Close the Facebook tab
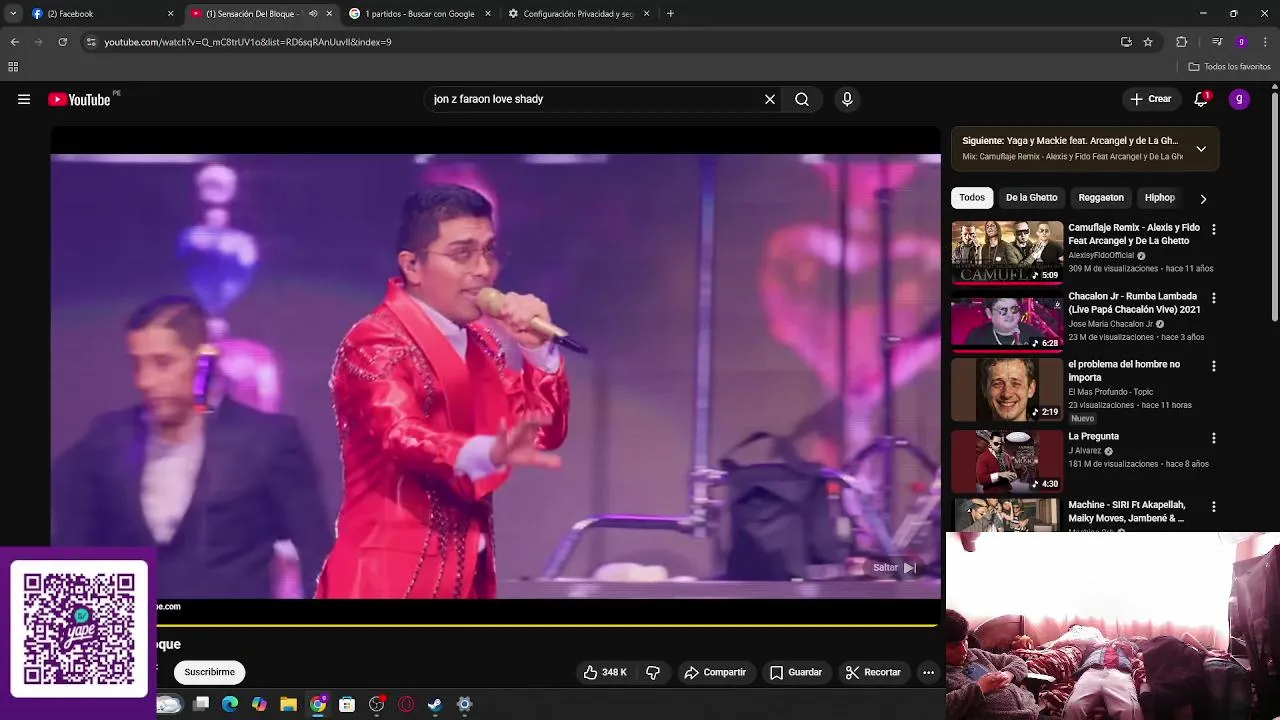The height and width of the screenshot is (720, 1280). (170, 14)
